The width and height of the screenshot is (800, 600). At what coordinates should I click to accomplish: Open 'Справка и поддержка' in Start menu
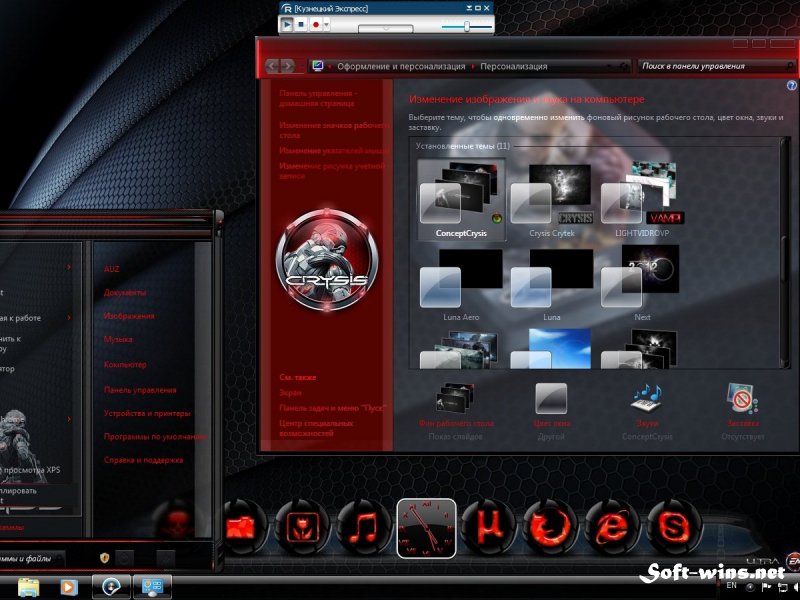coord(143,460)
